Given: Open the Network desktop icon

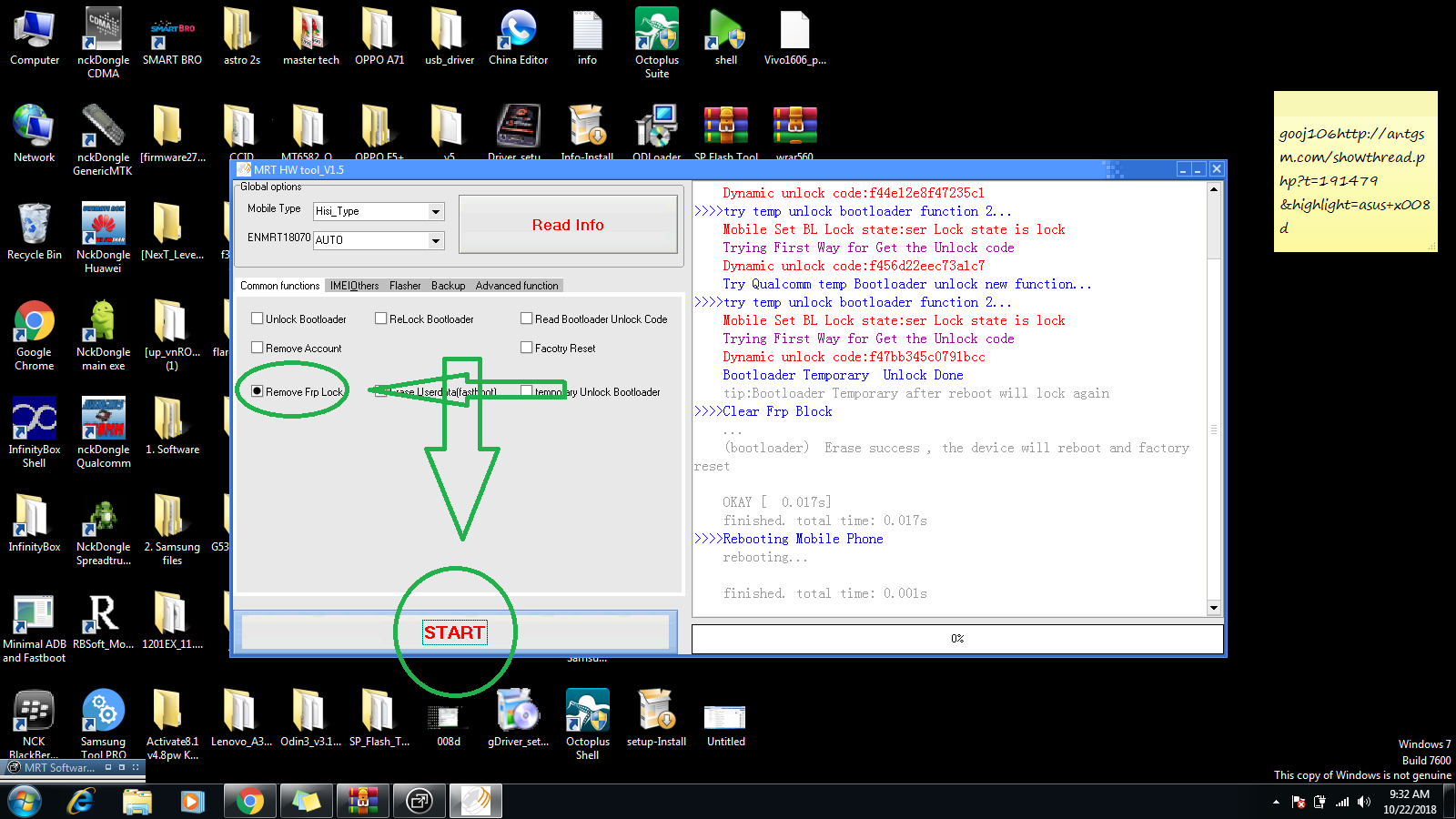Looking at the screenshot, I should pyautogui.click(x=35, y=134).
